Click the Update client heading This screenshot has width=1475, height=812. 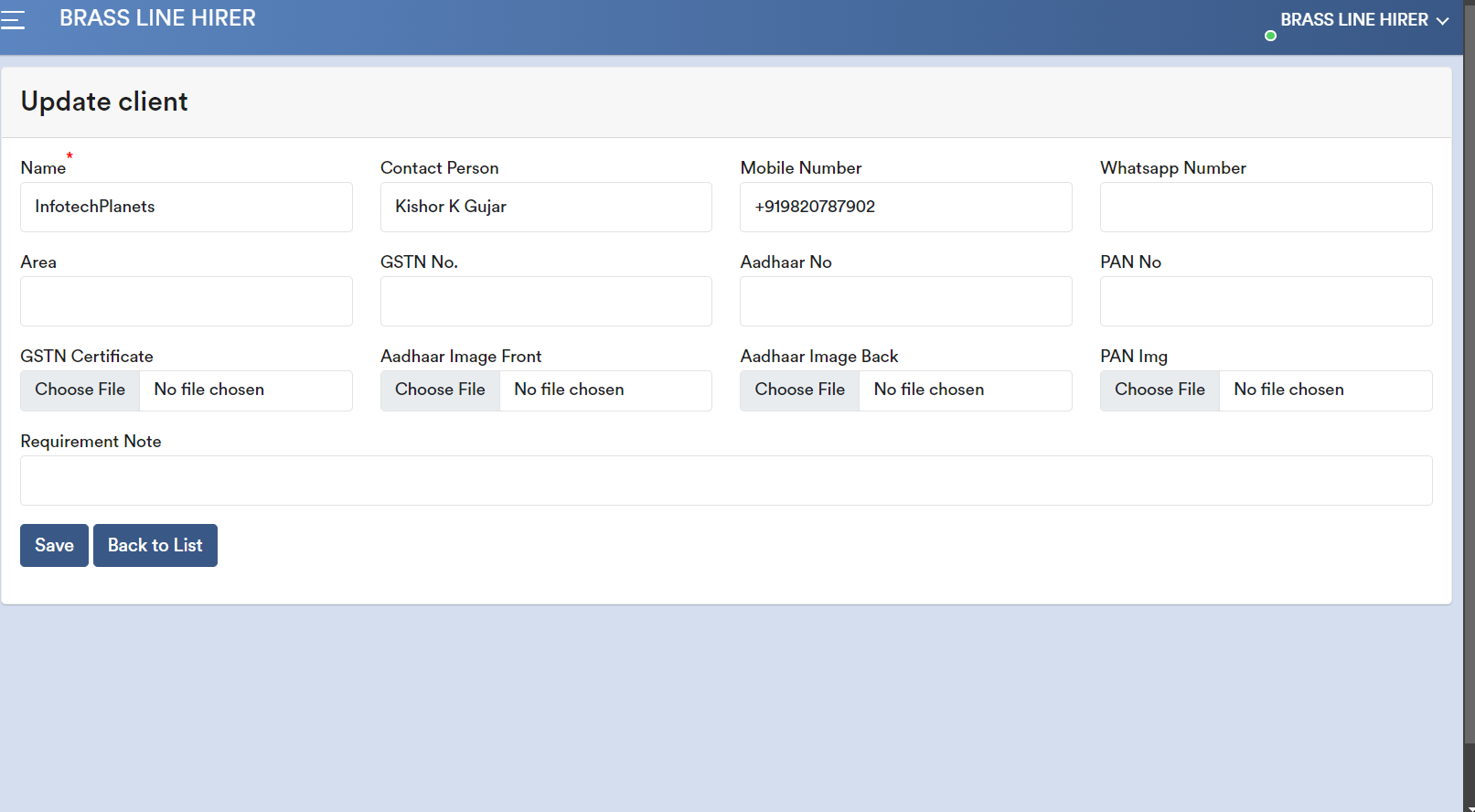[104, 101]
